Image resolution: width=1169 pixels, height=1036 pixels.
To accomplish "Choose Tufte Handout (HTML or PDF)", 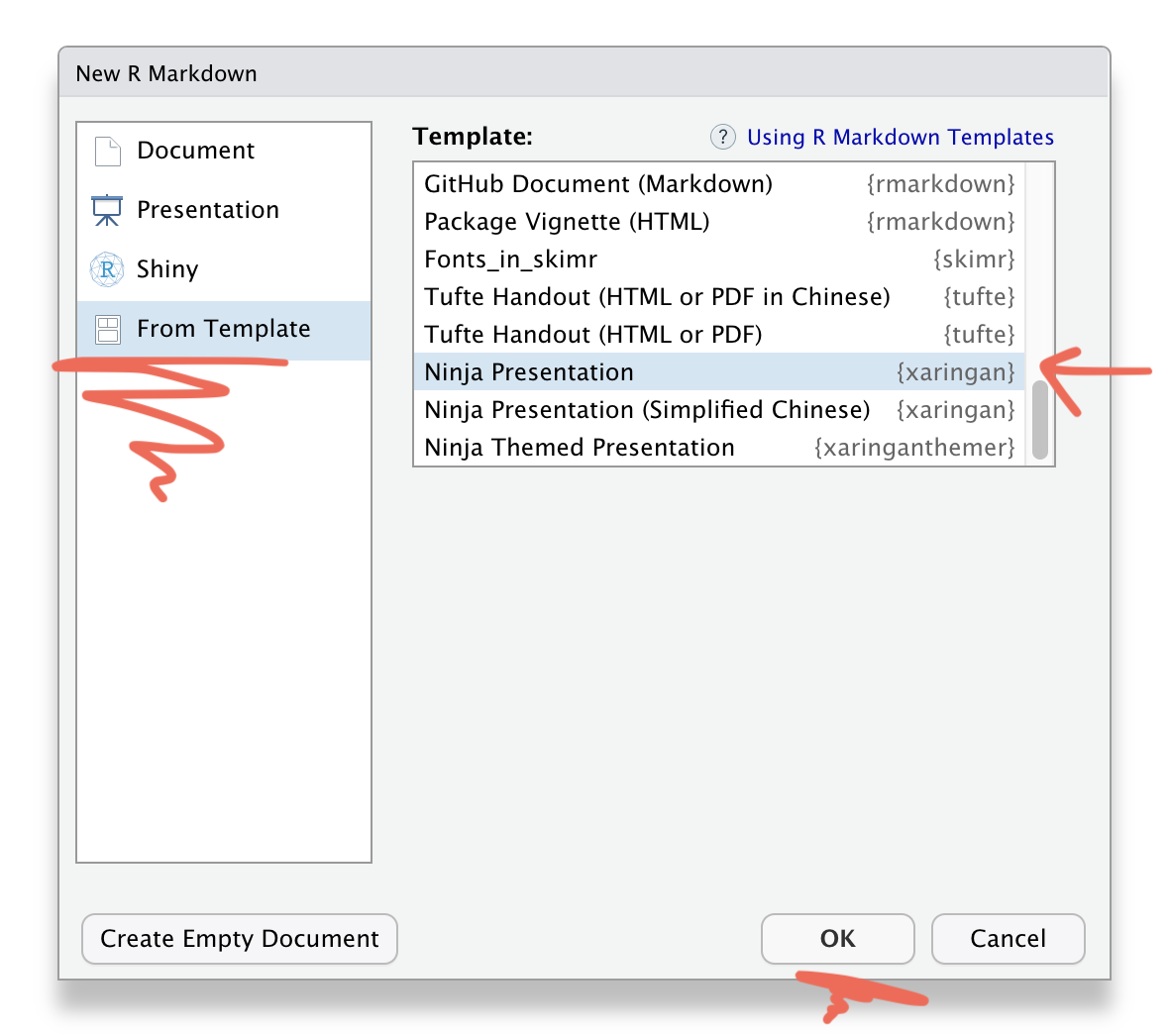I will pyautogui.click(x=719, y=335).
